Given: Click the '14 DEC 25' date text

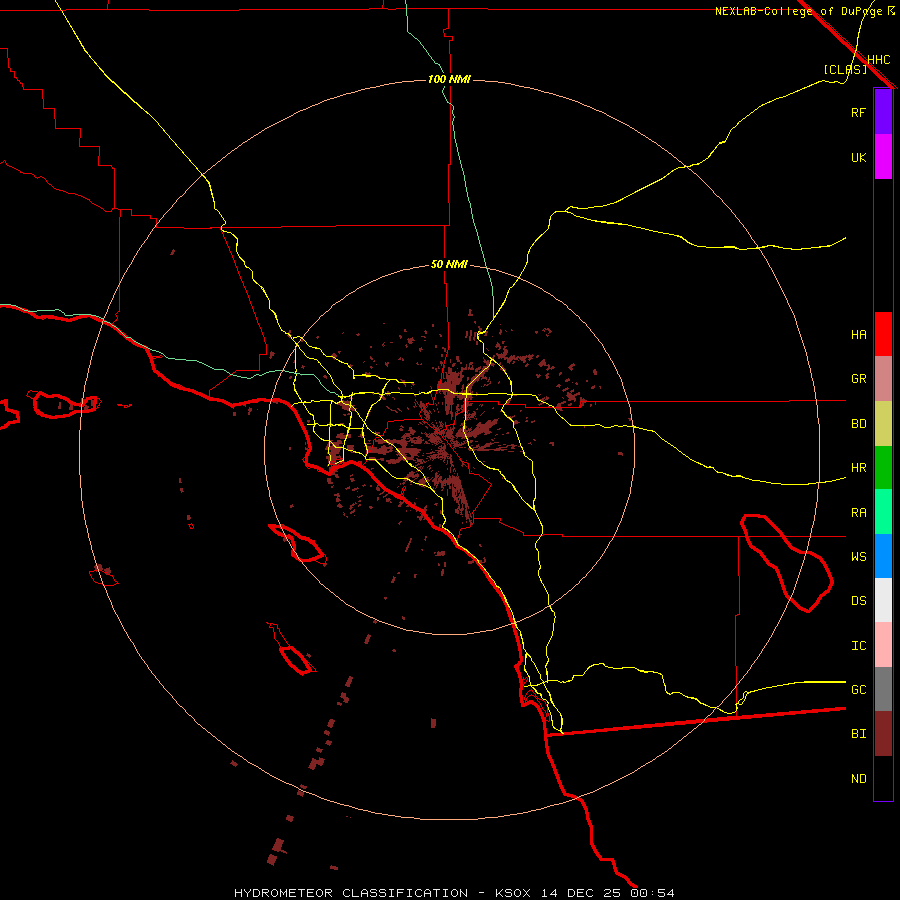Looking at the screenshot, I should click(581, 893).
